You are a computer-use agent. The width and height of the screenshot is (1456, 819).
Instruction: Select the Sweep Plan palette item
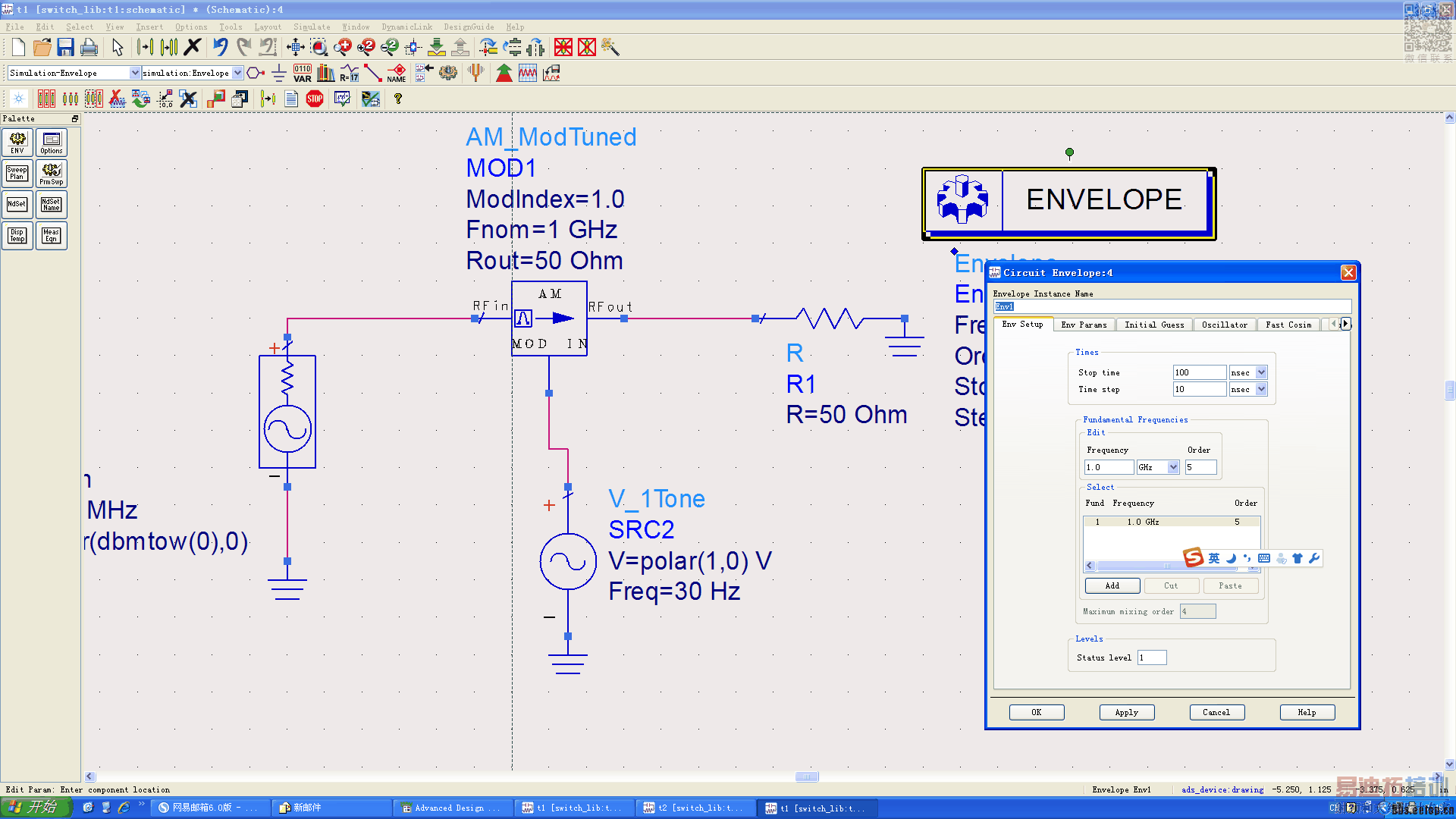point(17,174)
